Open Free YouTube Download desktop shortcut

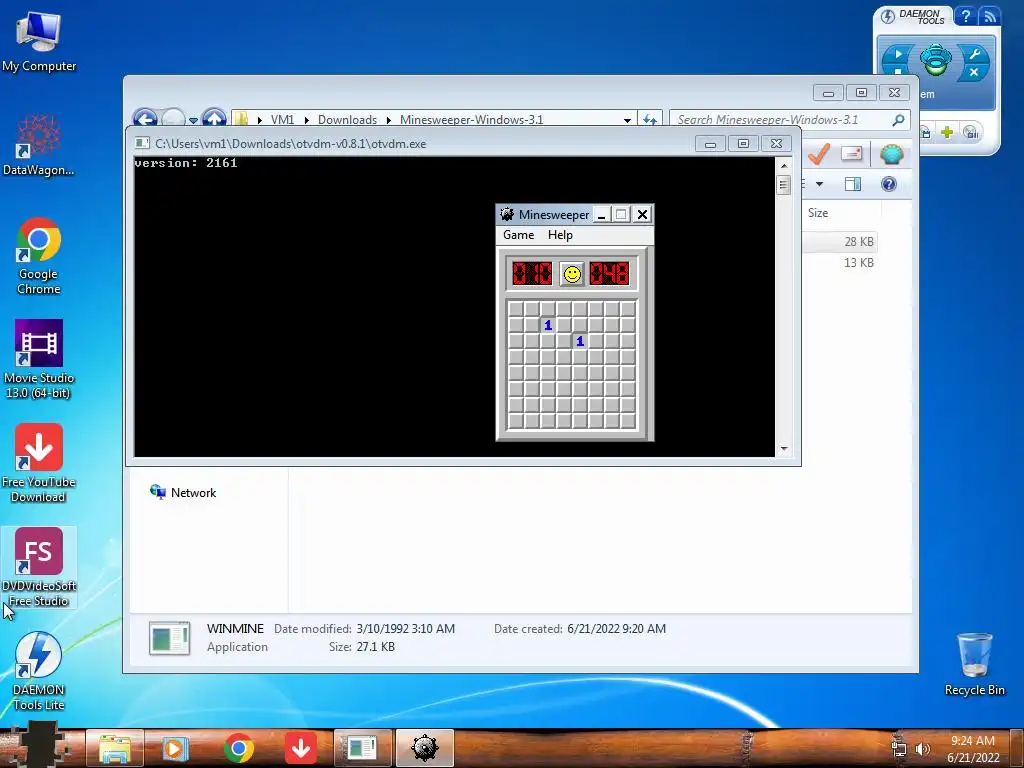39,463
